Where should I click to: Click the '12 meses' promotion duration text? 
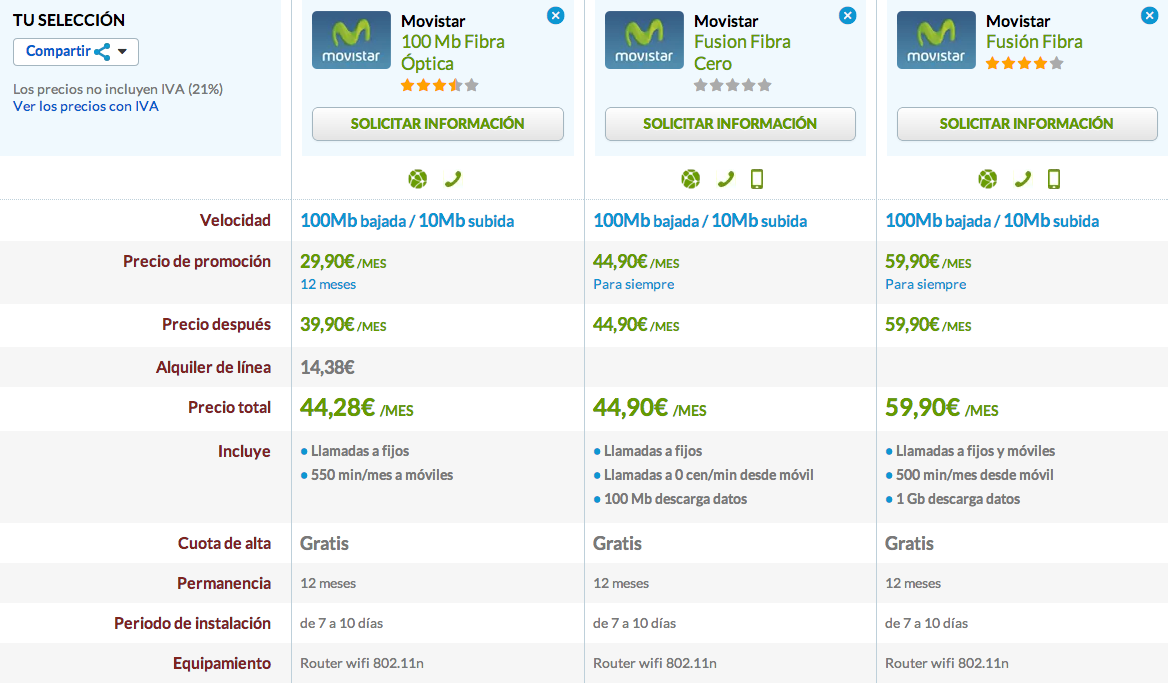[x=328, y=284]
